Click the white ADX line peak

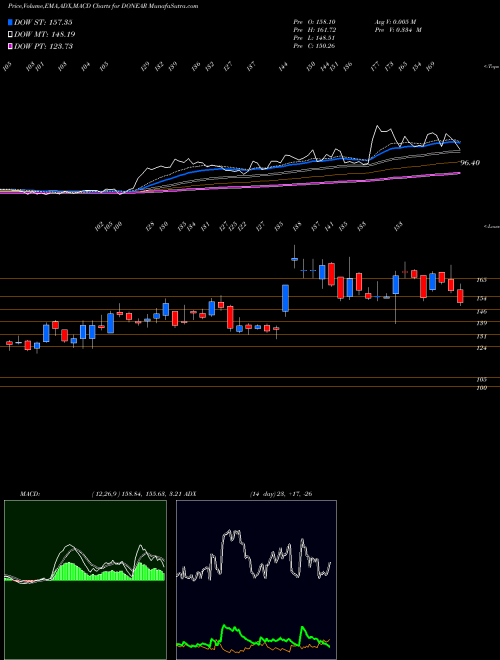(230, 532)
